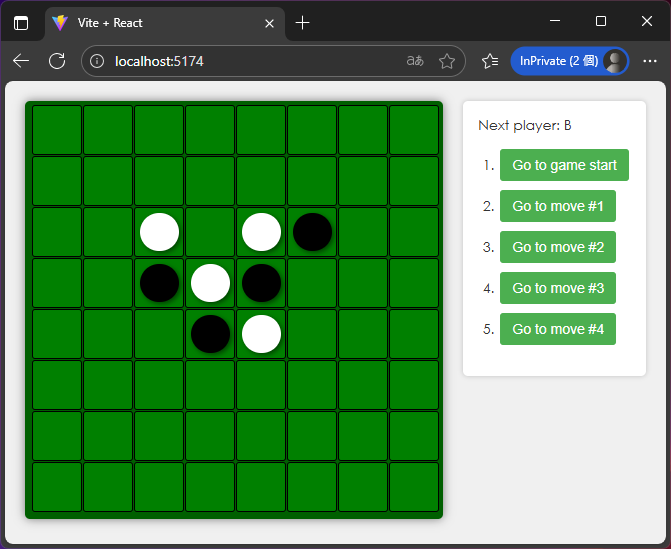This screenshot has width=671, height=549.
Task: Open the tab actions menu icon
Action: tap(21, 22)
